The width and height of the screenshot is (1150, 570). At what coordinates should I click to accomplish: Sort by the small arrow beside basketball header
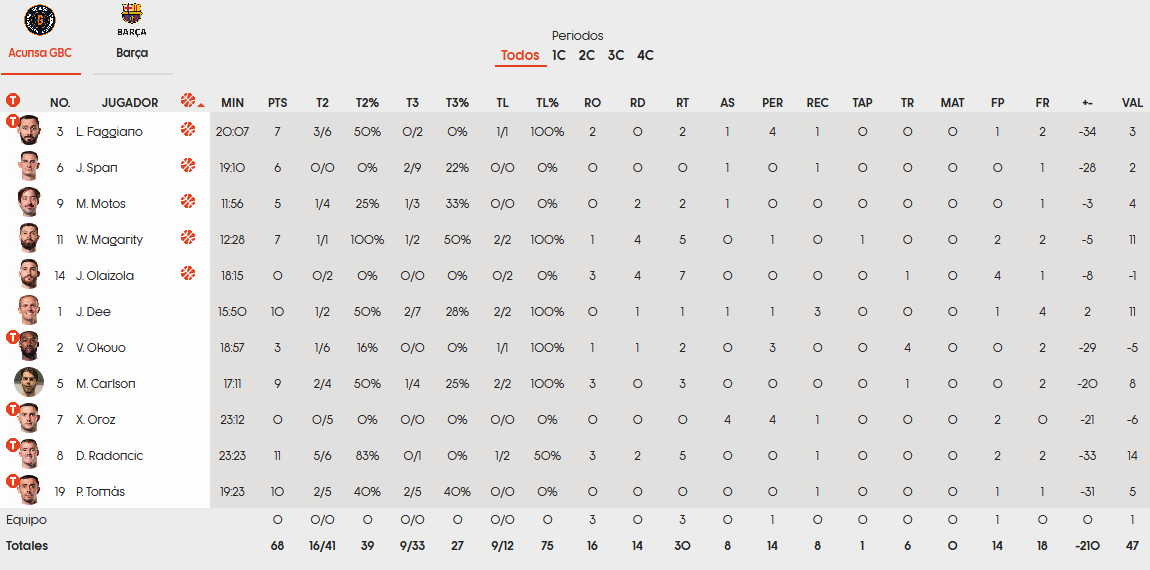(201, 106)
